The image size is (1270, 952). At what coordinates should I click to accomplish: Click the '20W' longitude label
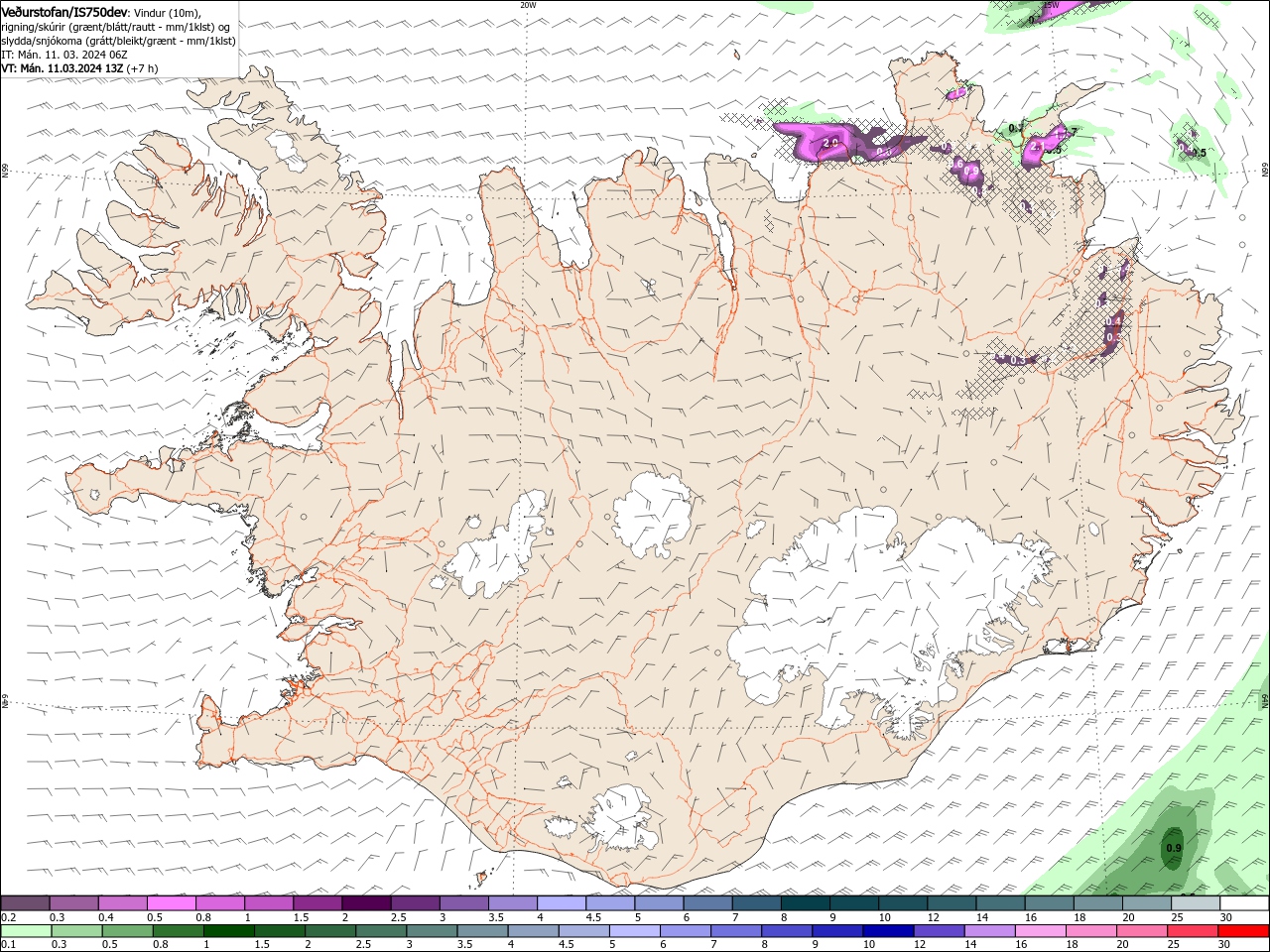[528, 5]
